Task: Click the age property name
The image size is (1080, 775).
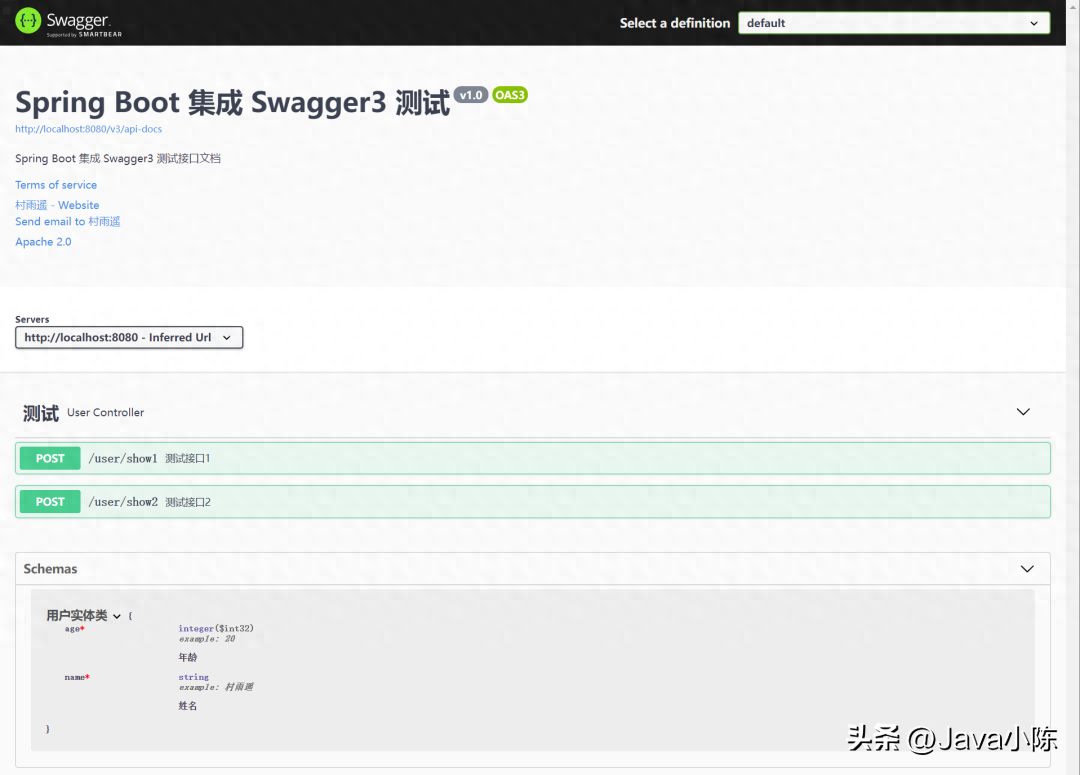Action: click(74, 629)
